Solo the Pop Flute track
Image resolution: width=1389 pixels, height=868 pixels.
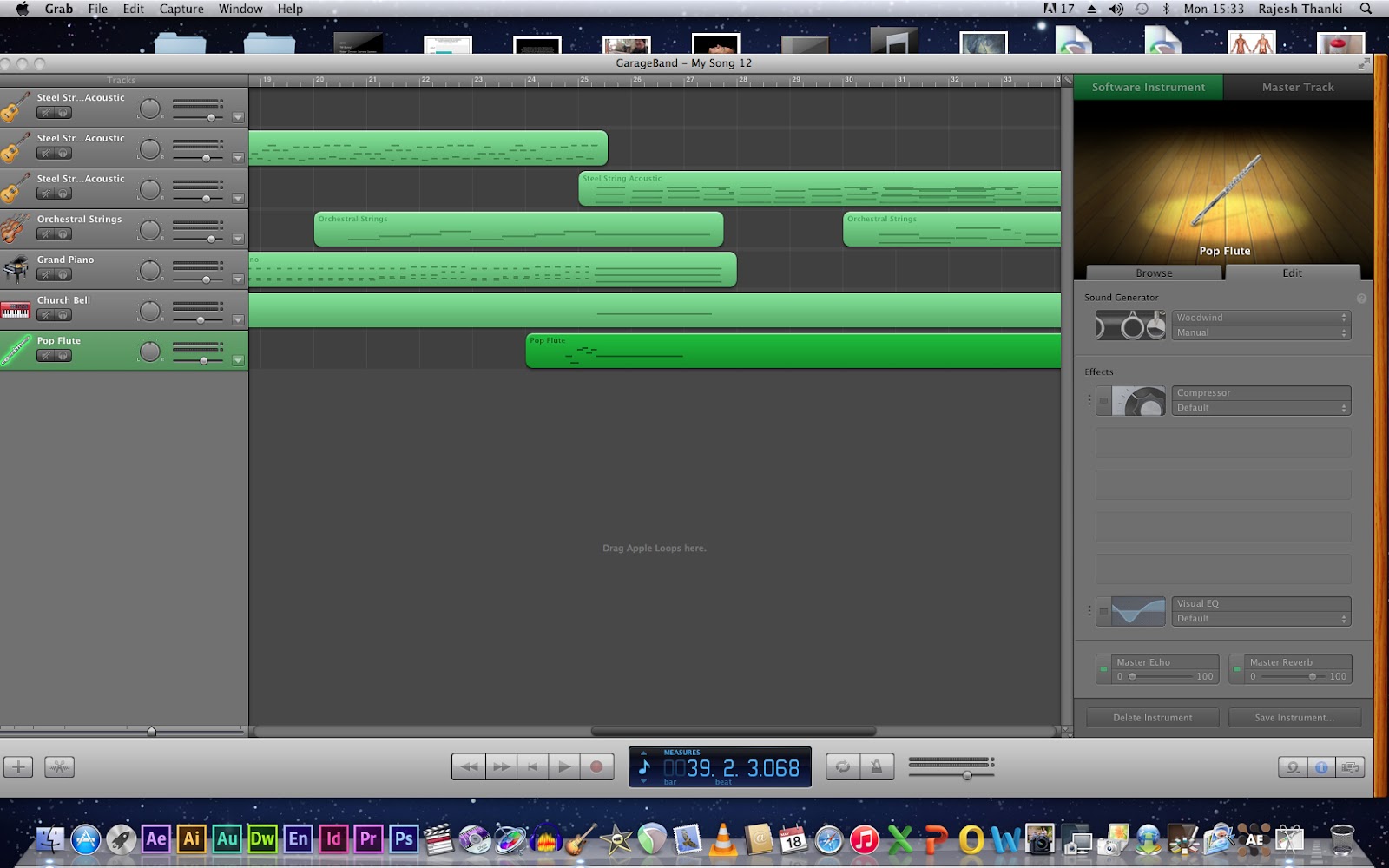[x=63, y=357]
